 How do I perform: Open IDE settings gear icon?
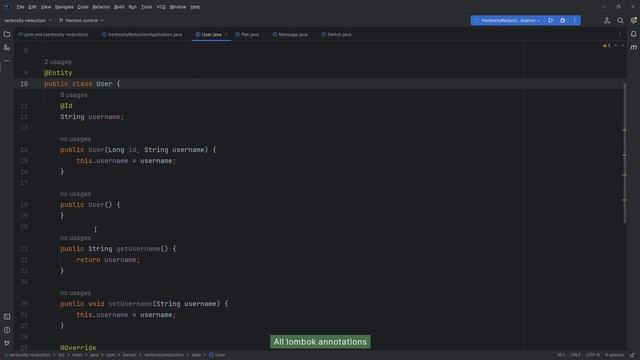pyautogui.click(x=633, y=20)
